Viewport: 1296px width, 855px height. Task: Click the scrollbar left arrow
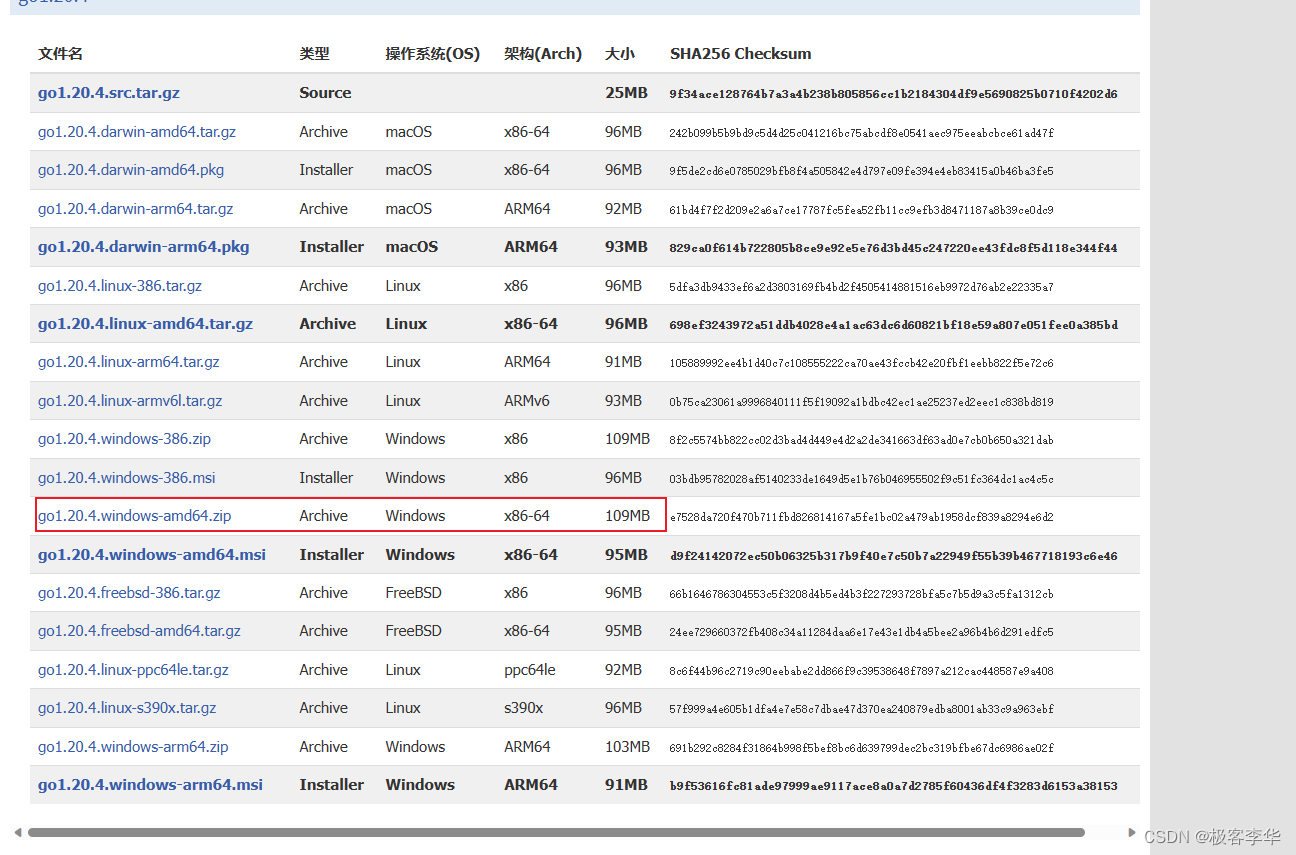pos(18,832)
